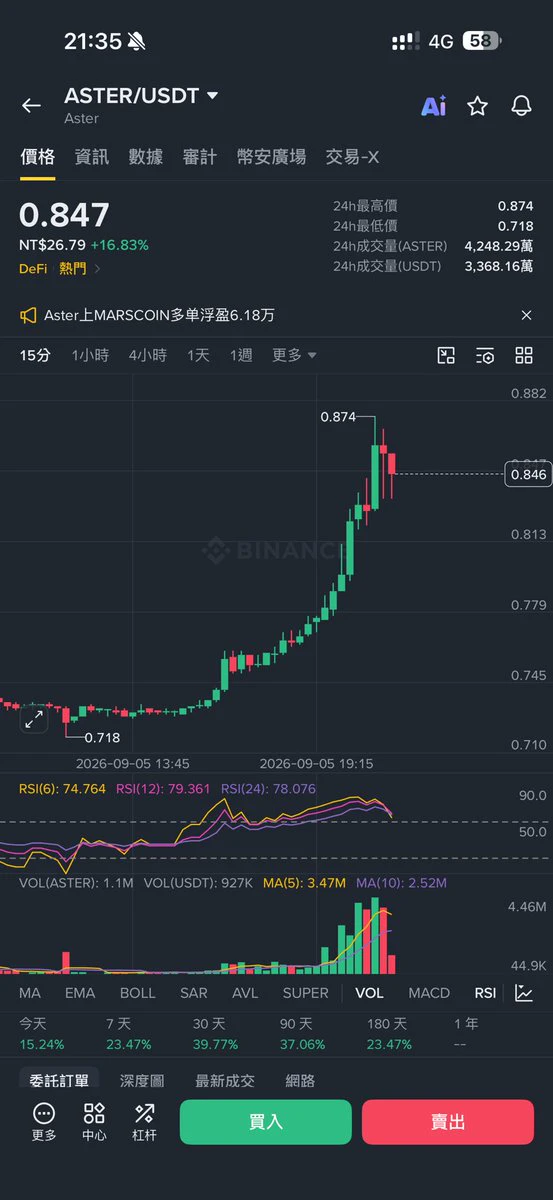553x1200 pixels.
Task: Expand chart to fullscreen icon
Action: 34,718
